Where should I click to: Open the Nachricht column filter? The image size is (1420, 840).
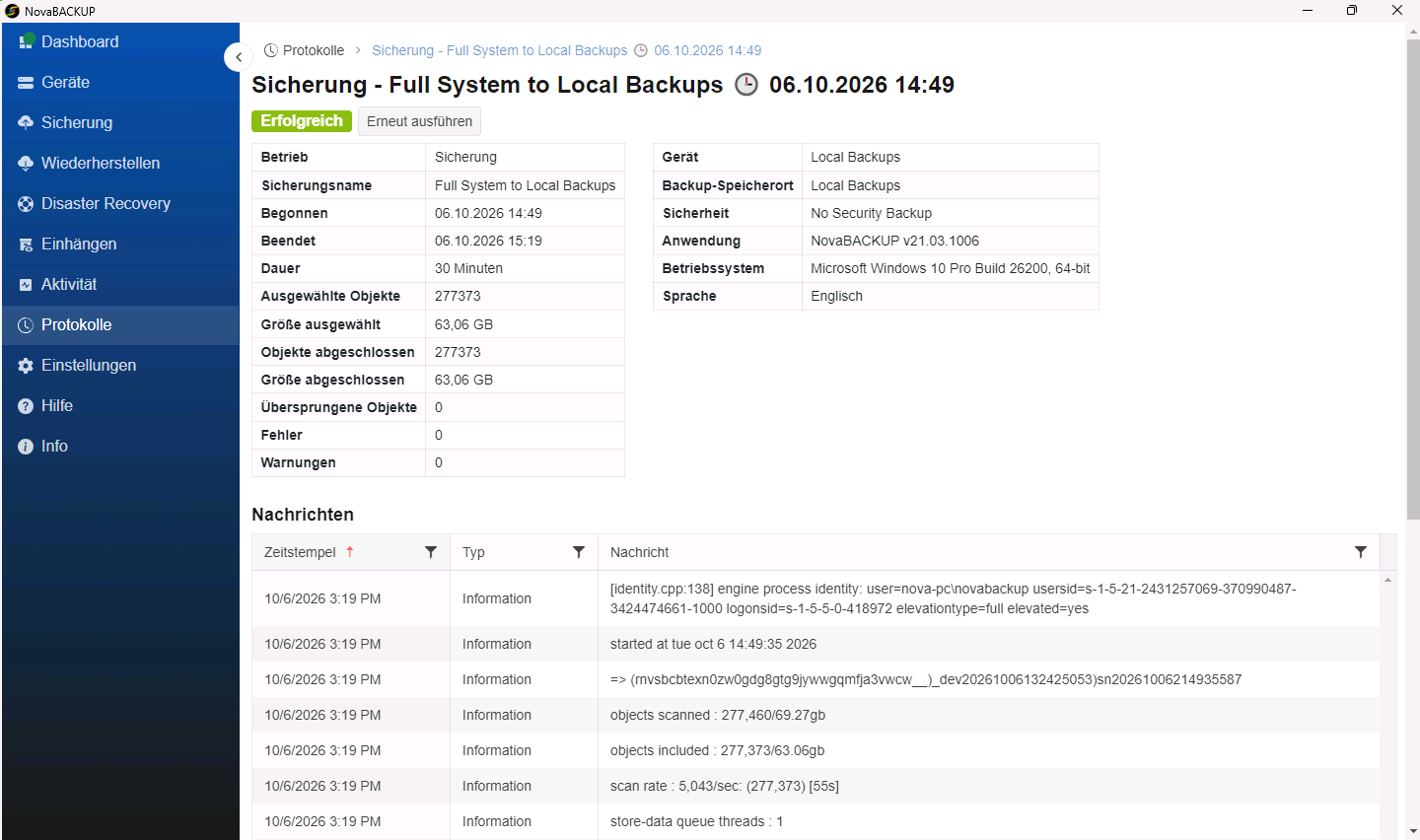coord(1361,552)
